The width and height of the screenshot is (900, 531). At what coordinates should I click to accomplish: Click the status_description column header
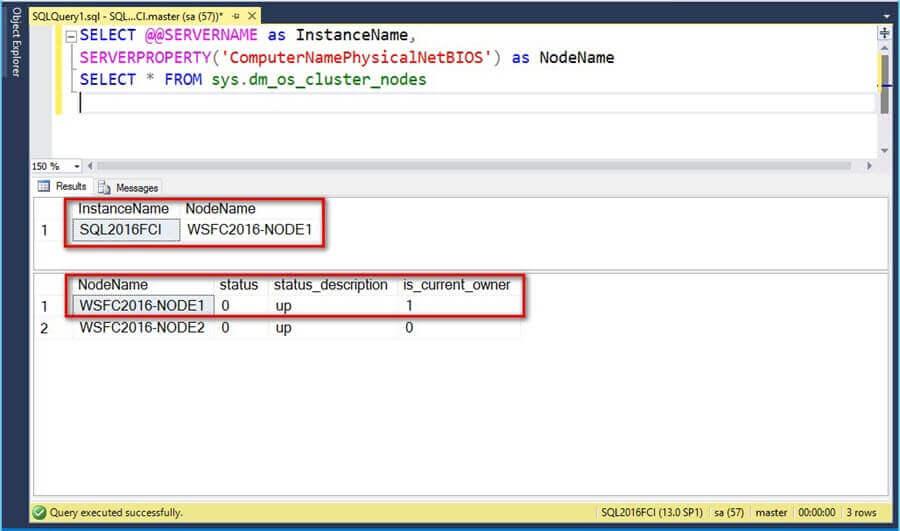[x=331, y=285]
